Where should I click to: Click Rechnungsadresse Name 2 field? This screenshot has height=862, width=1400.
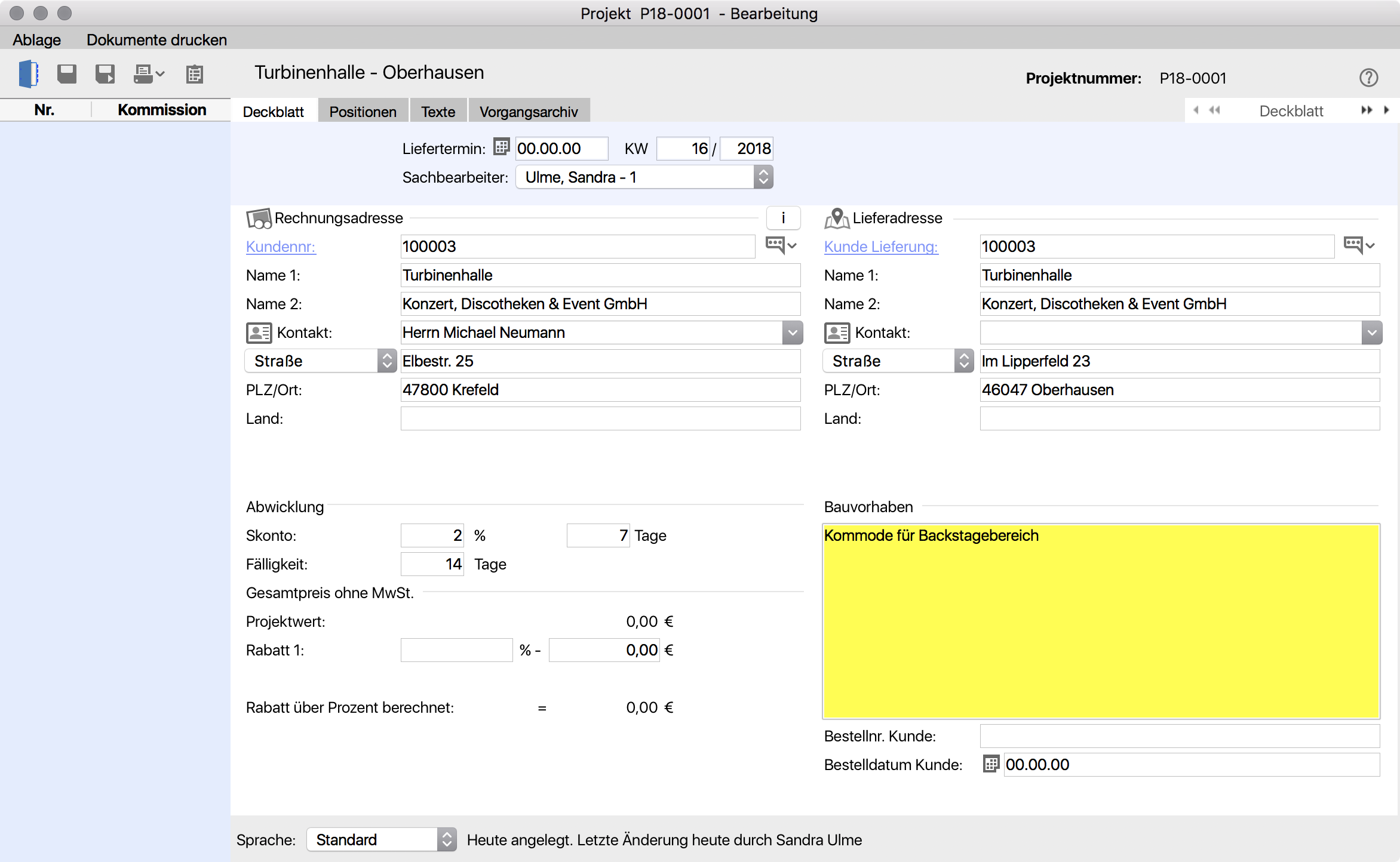600,304
